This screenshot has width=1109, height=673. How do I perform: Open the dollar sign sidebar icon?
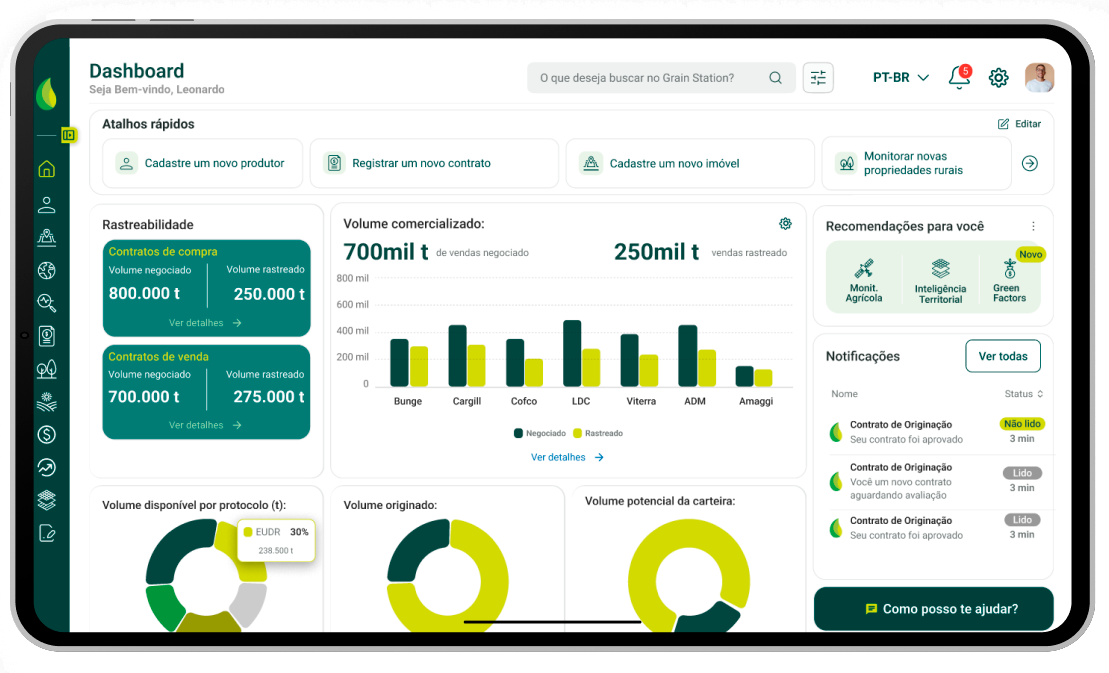[x=46, y=434]
